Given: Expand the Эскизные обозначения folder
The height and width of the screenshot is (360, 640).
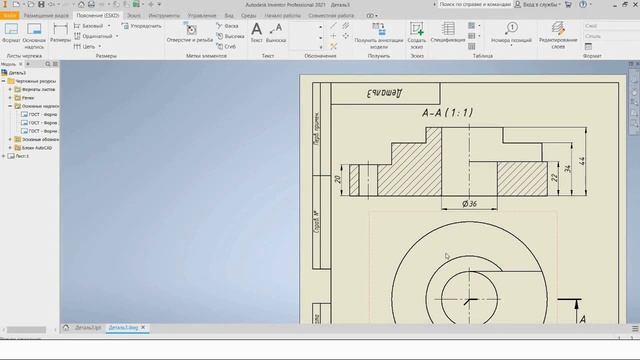Looking at the screenshot, I should pos(10,140).
